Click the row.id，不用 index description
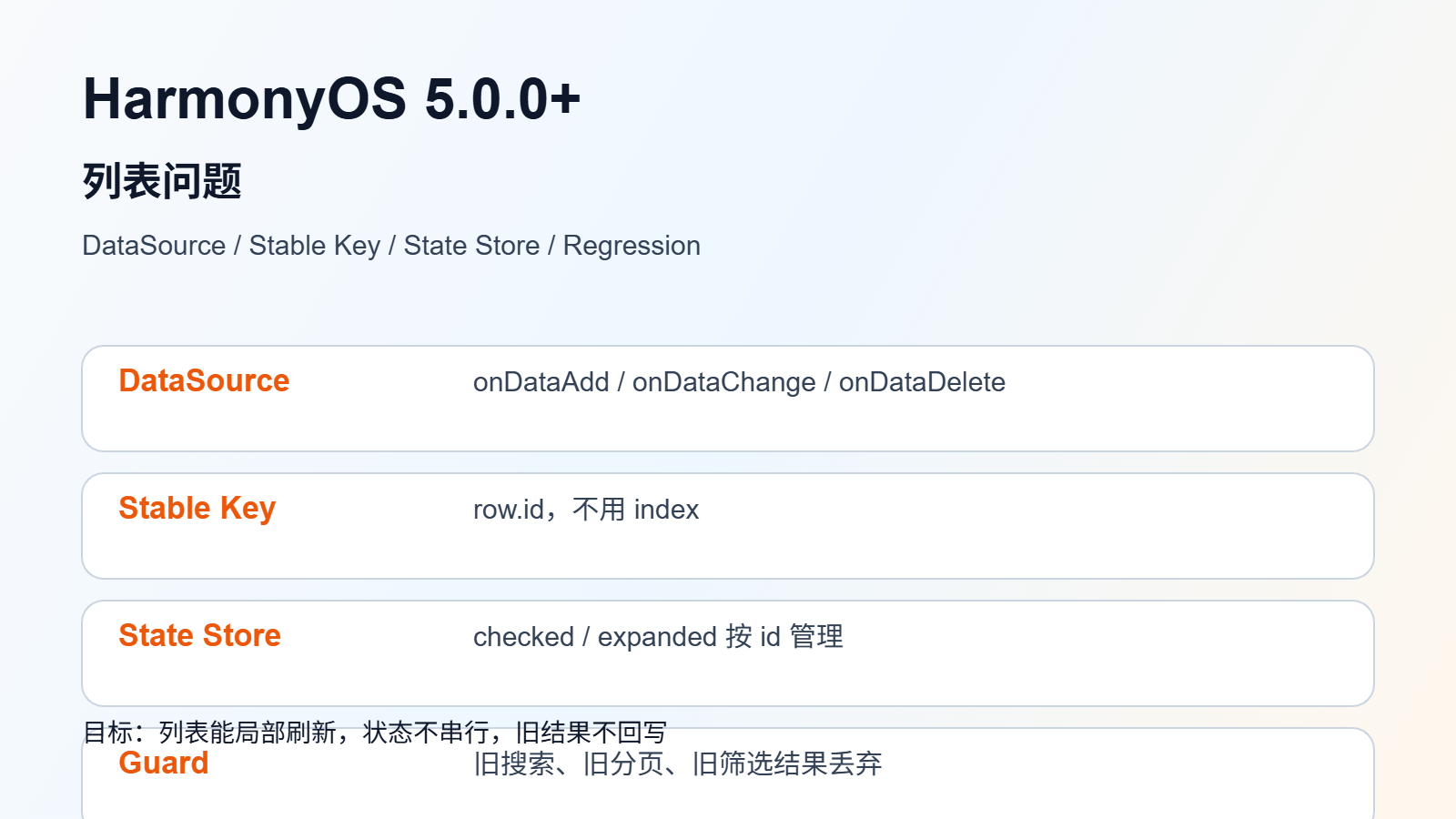The height and width of the screenshot is (819, 1456). (586, 510)
